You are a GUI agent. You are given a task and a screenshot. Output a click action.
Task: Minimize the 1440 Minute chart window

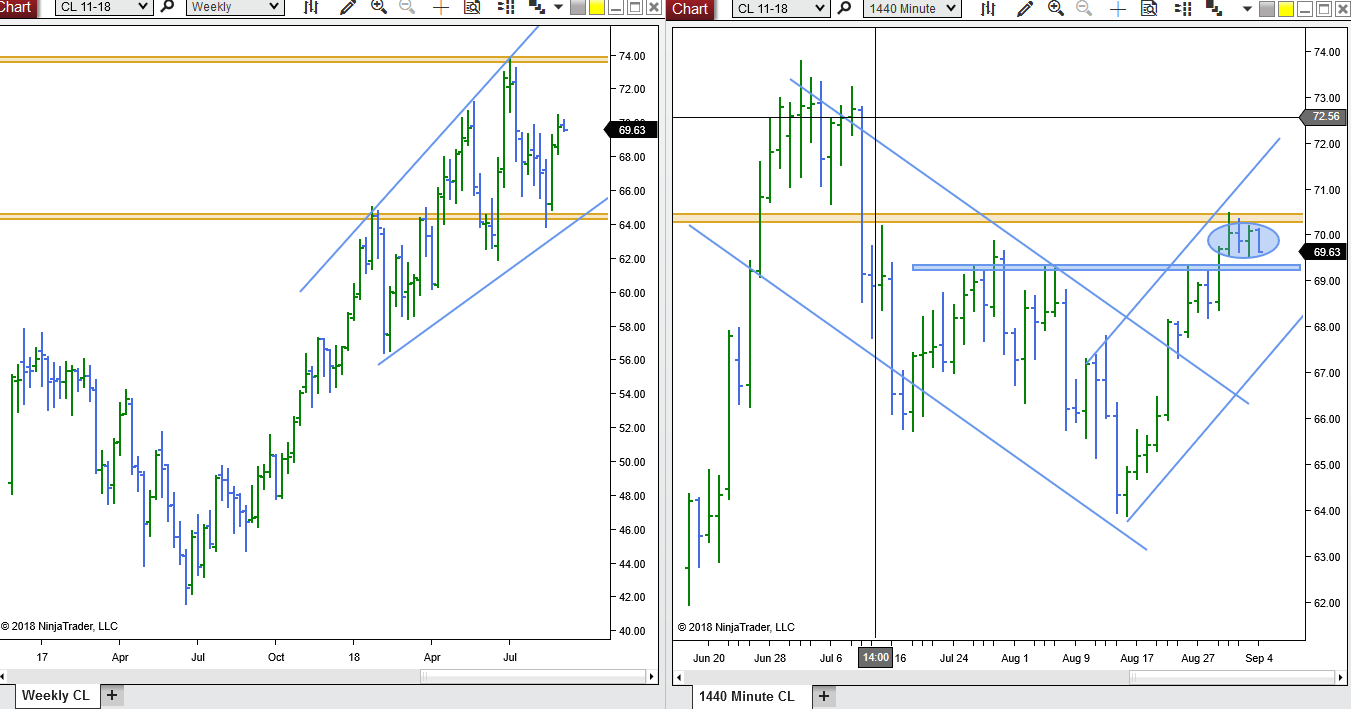point(1305,9)
